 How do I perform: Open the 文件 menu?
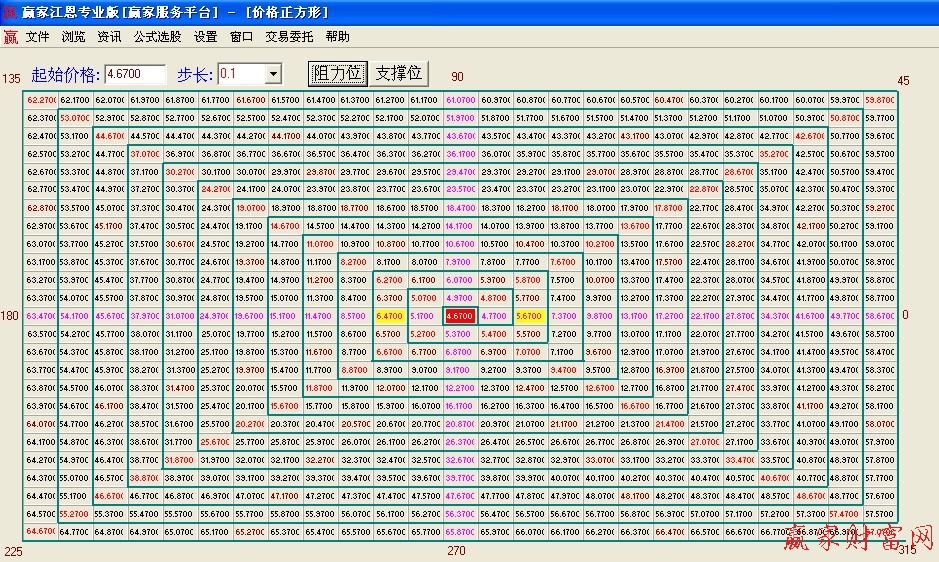coord(38,37)
